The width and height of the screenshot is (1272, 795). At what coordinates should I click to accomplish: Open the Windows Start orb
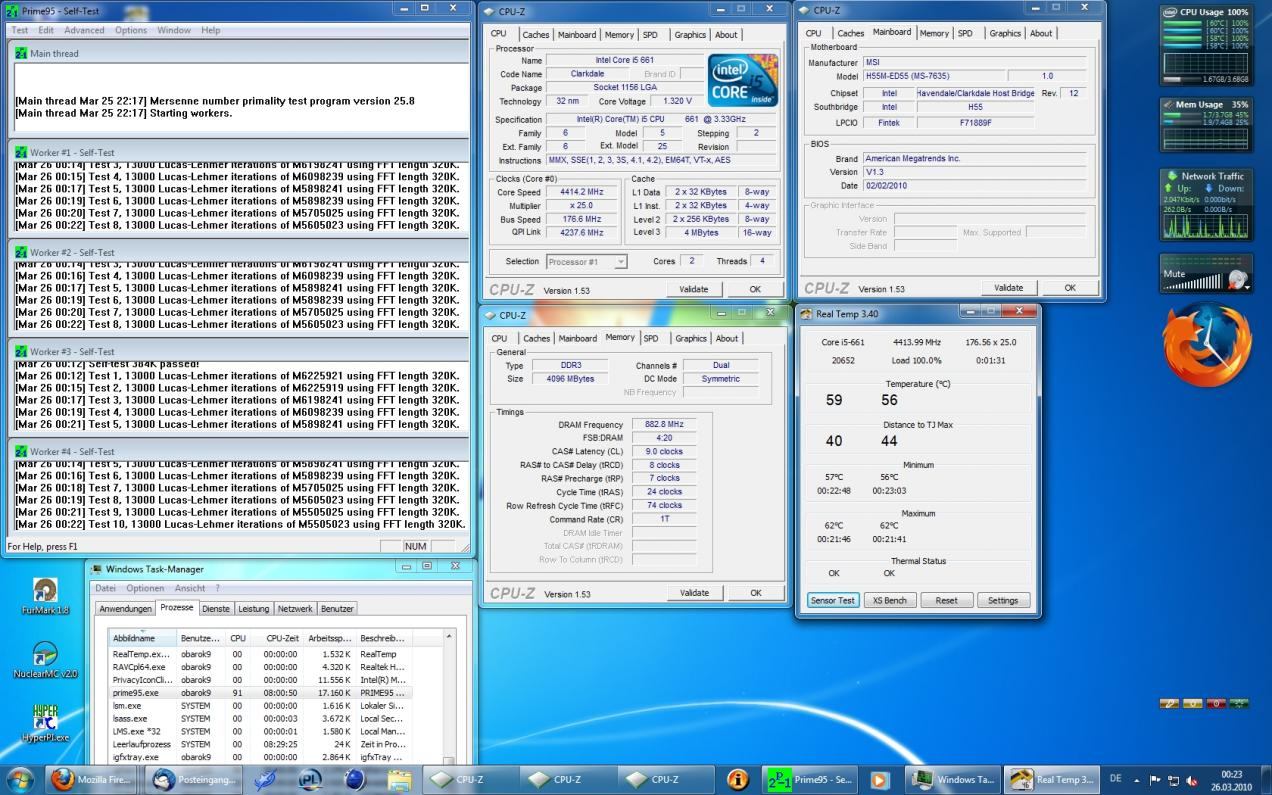[x=20, y=779]
